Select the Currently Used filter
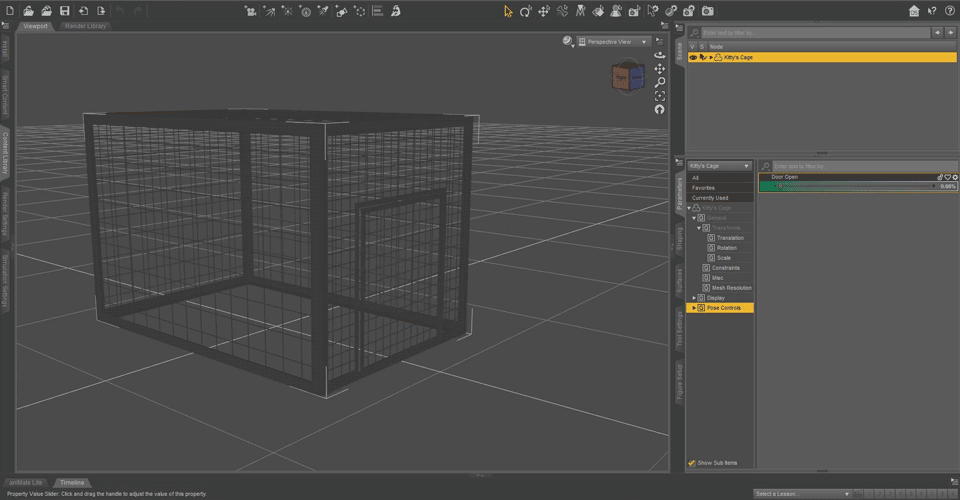Viewport: 960px width, 500px height. 710,198
